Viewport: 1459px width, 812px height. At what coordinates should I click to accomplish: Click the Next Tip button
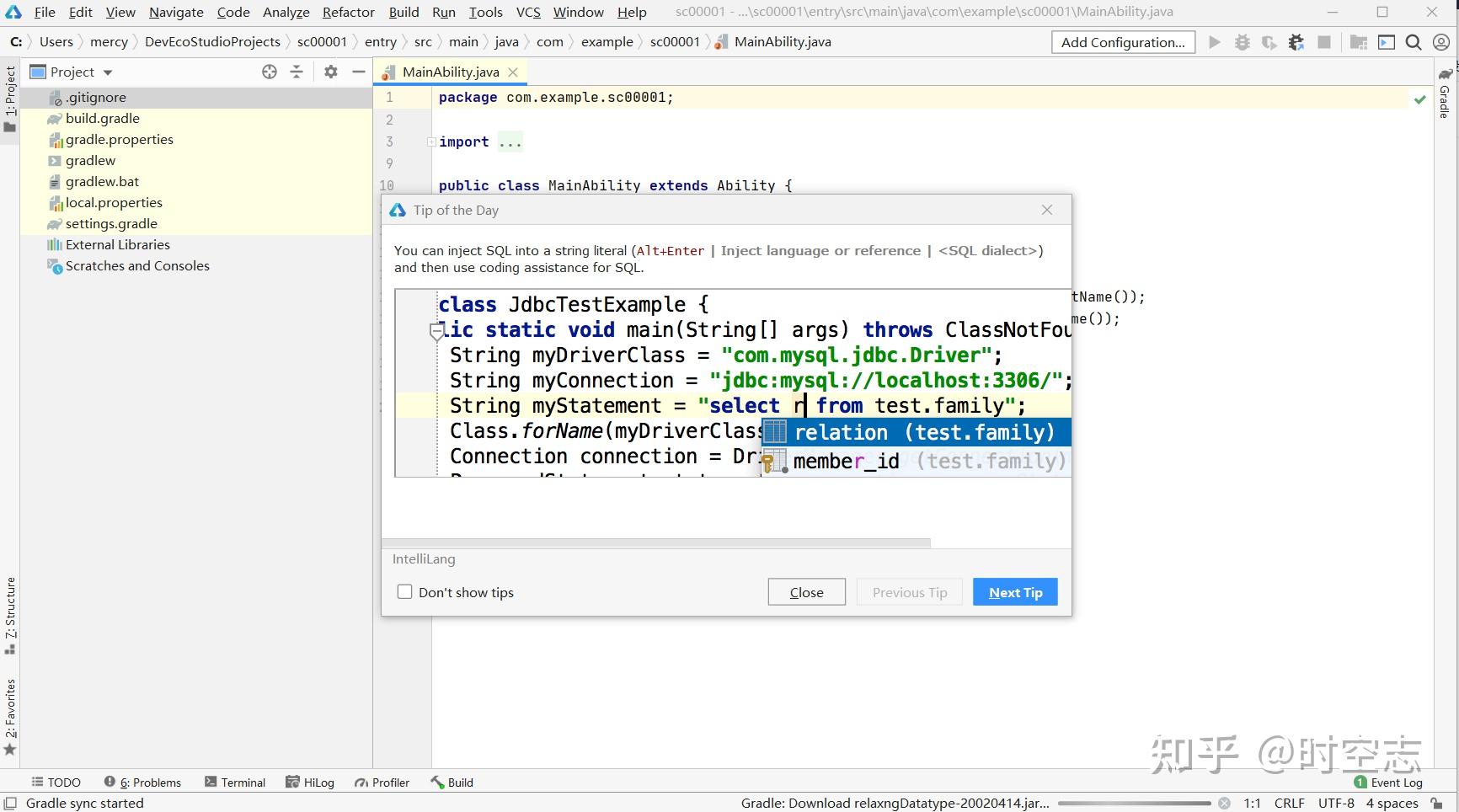pos(1015,592)
